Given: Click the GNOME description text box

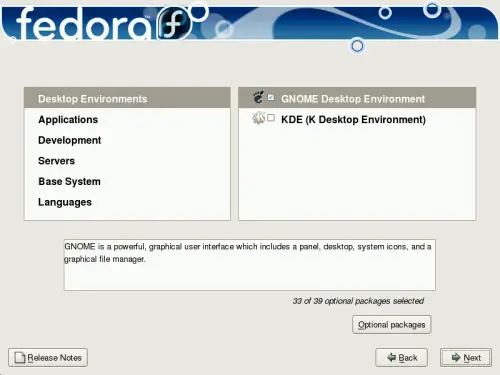Looking at the screenshot, I should pyautogui.click(x=250, y=265).
